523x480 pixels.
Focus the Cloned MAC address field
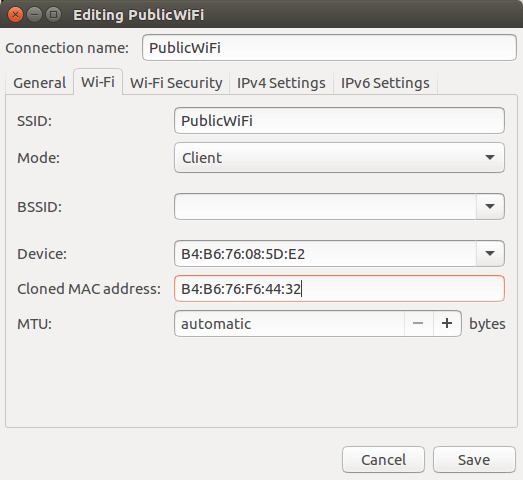(x=339, y=289)
